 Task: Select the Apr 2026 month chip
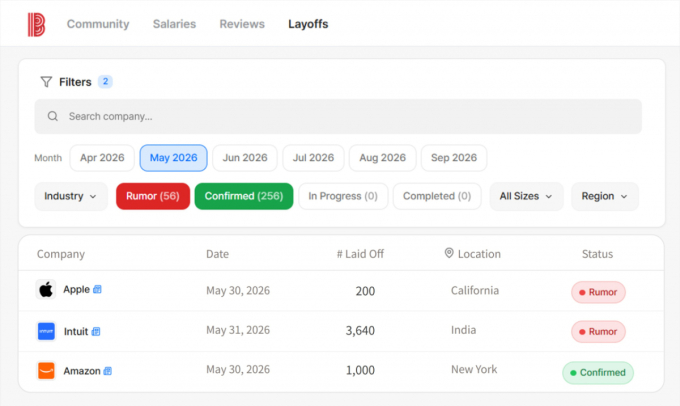[x=102, y=158]
